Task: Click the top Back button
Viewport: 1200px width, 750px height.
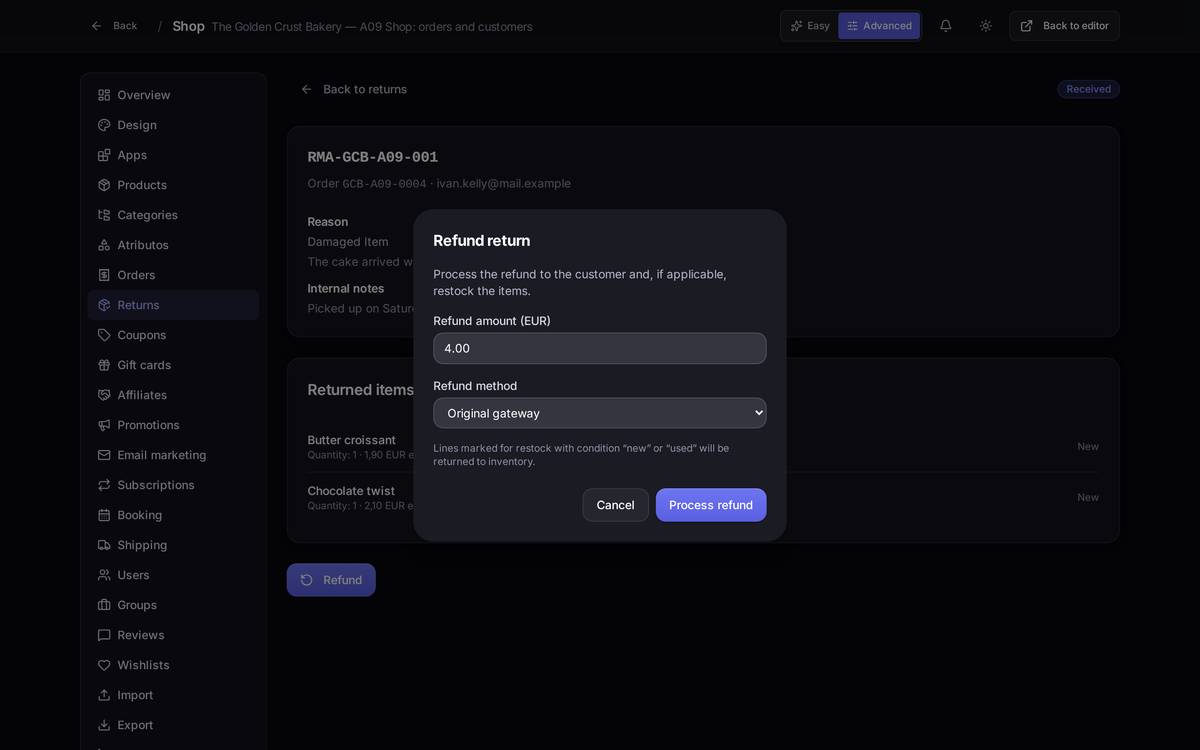Action: tap(114, 26)
